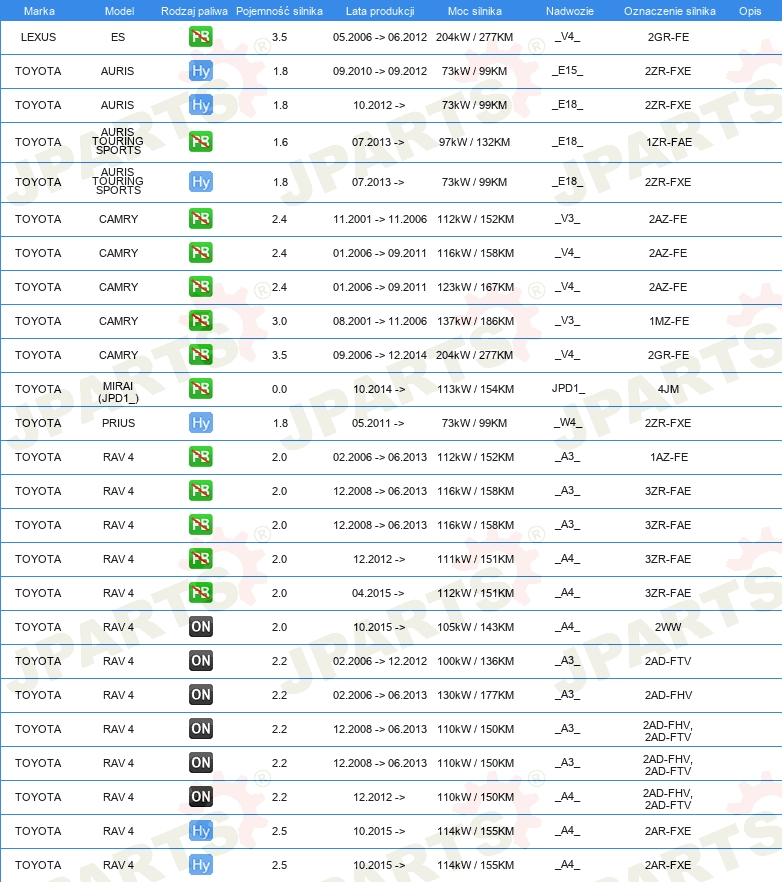This screenshot has height=882, width=782.
Task: Select the Nadwozie column header
Action: (x=570, y=11)
